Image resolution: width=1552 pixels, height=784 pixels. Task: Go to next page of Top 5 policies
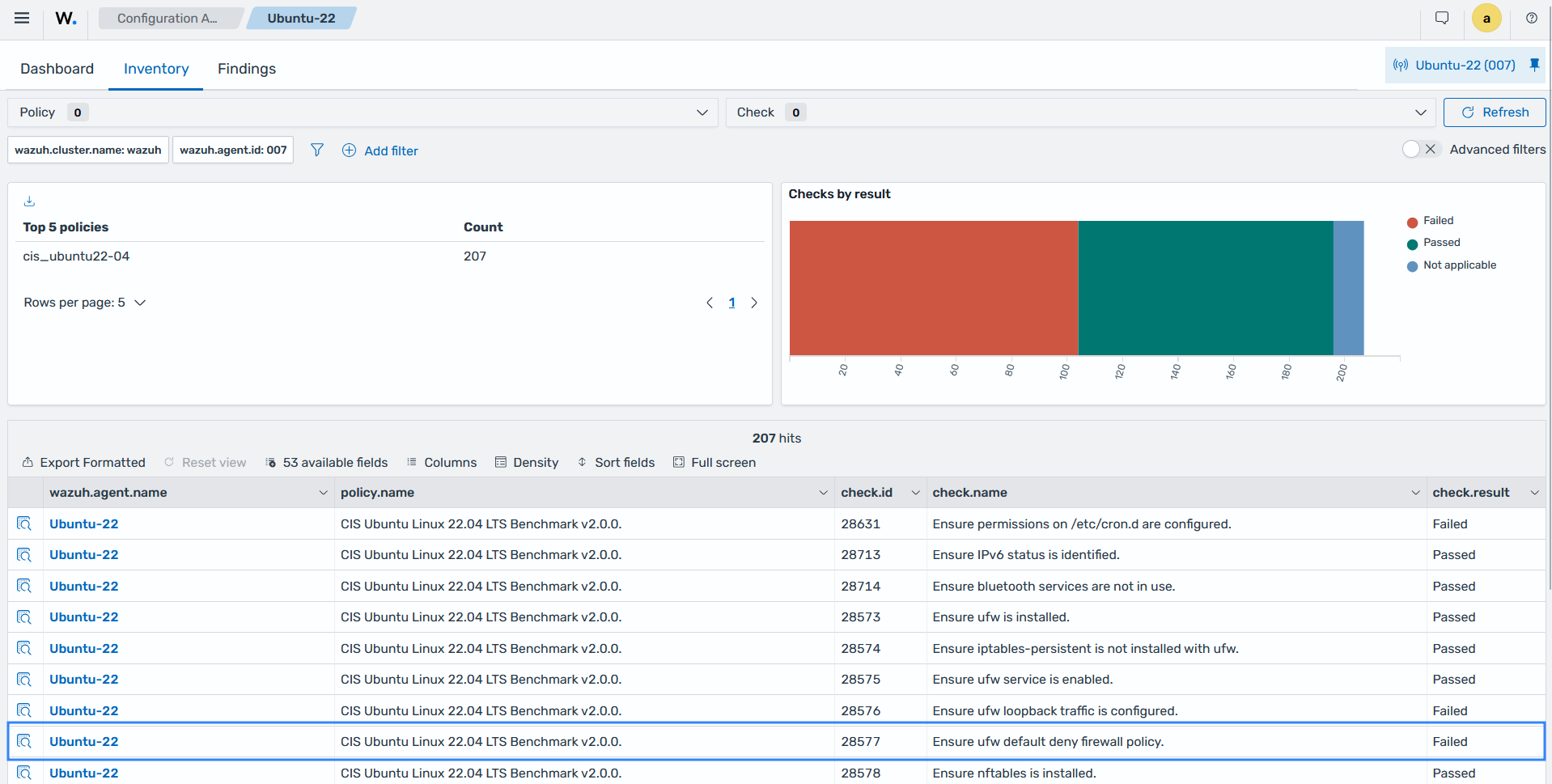pyautogui.click(x=754, y=303)
